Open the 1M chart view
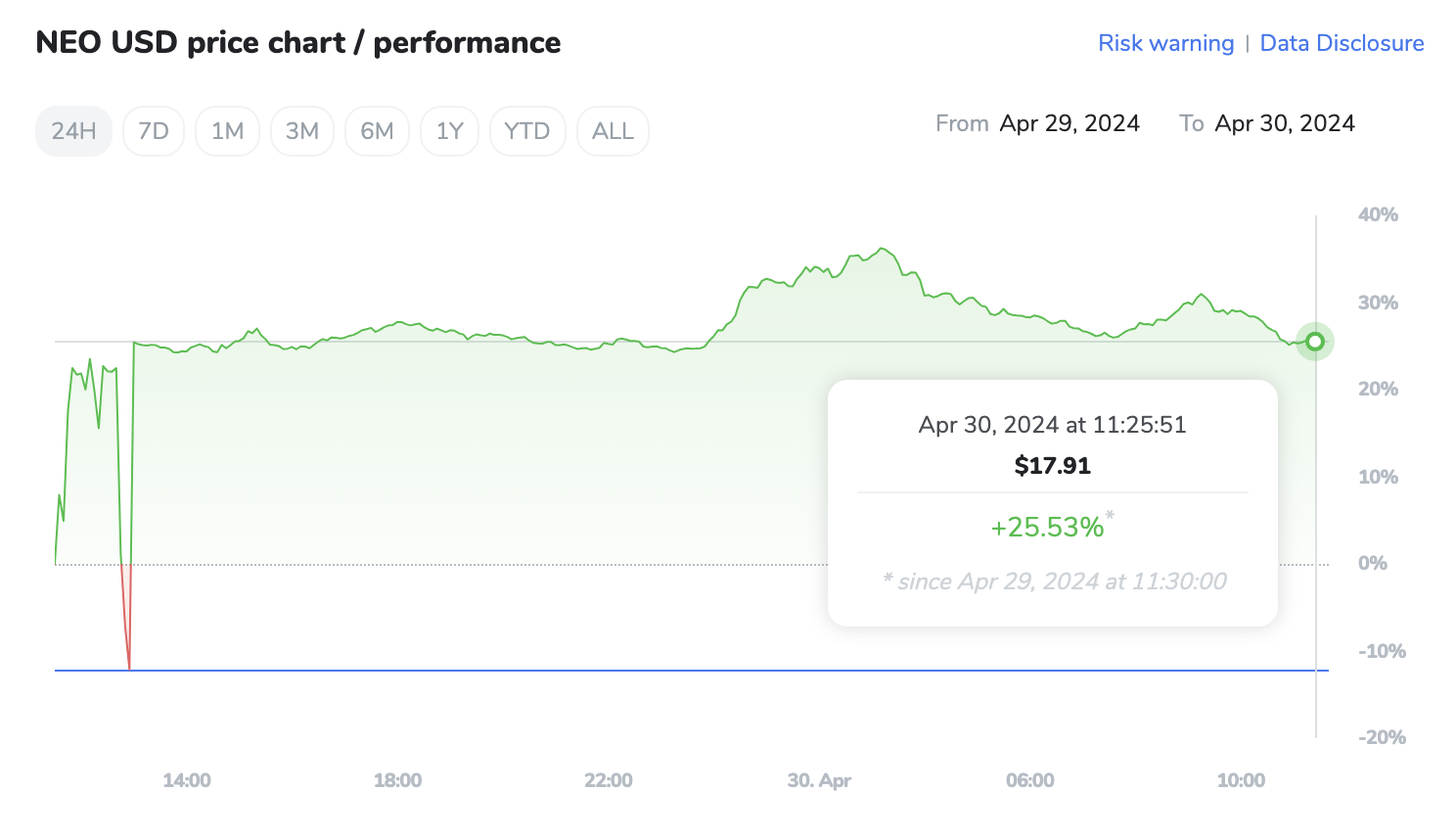The image size is (1456, 838). coord(227,130)
